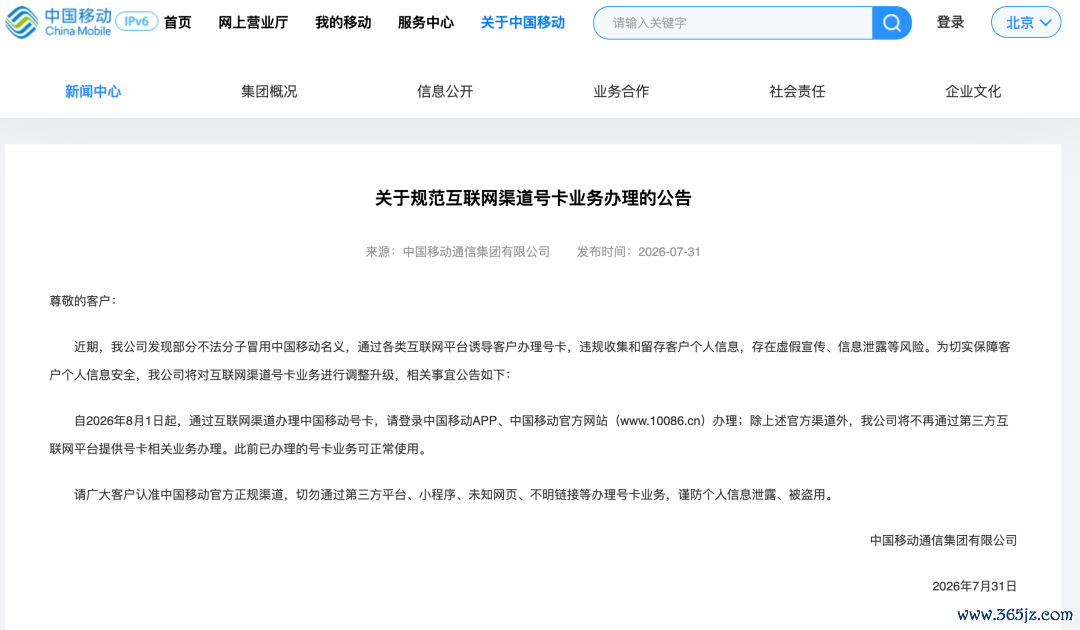Click the 登录 link
1080x630 pixels.
950,23
